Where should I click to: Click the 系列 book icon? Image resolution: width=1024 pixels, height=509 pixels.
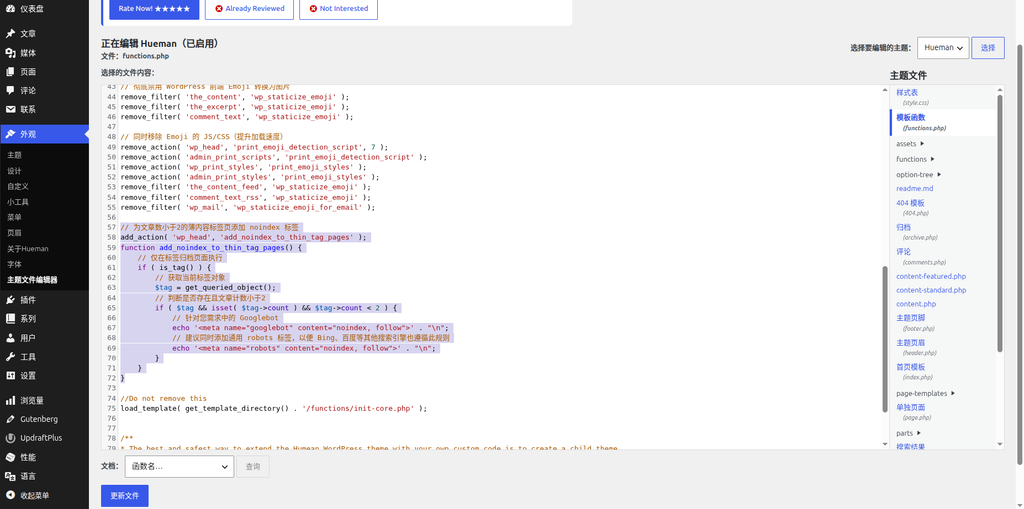pyautogui.click(x=10, y=319)
